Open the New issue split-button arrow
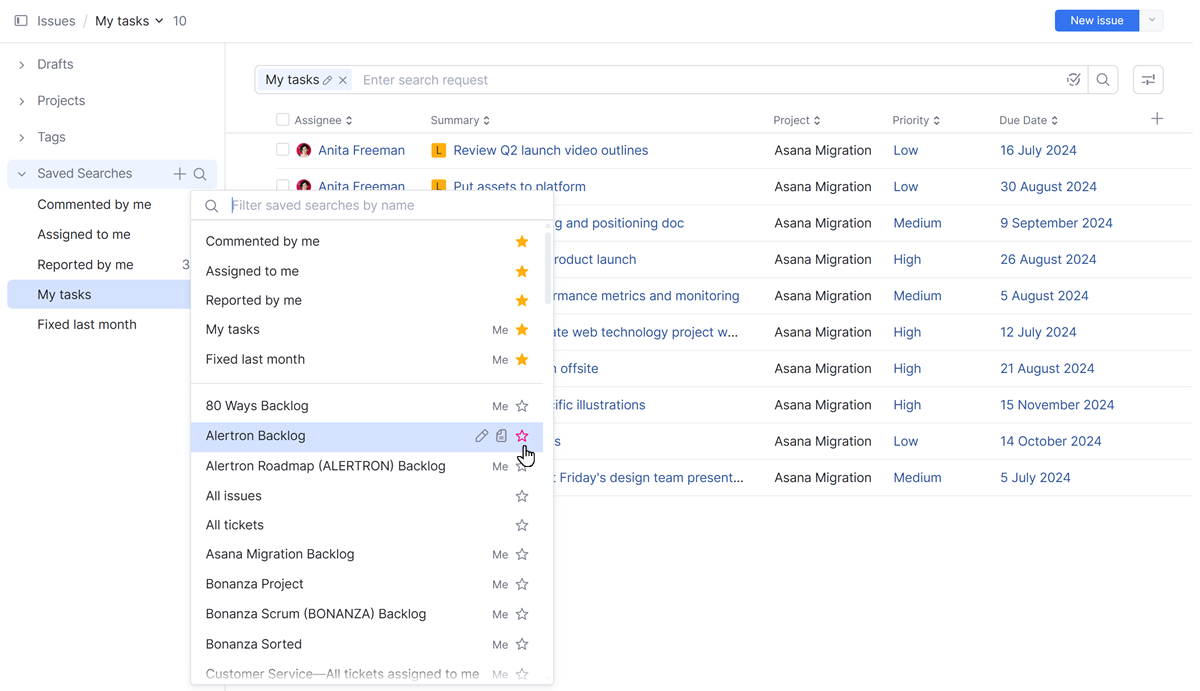This screenshot has height=691, width=1200. (1152, 20)
